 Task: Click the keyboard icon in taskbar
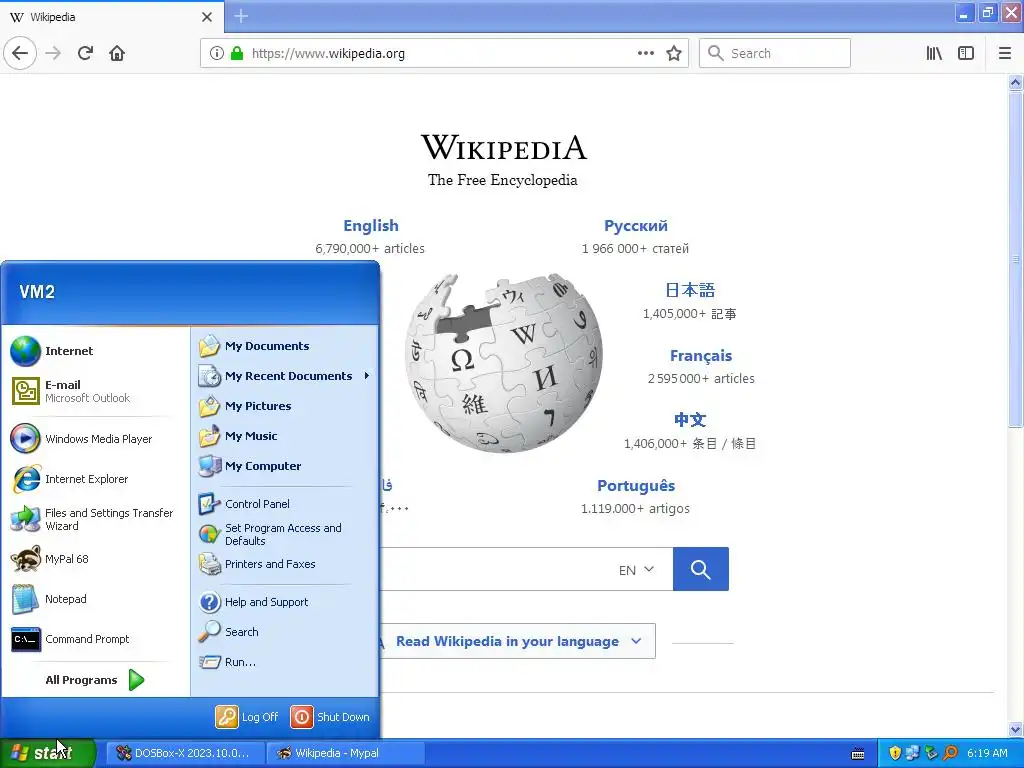pyautogui.click(x=858, y=754)
